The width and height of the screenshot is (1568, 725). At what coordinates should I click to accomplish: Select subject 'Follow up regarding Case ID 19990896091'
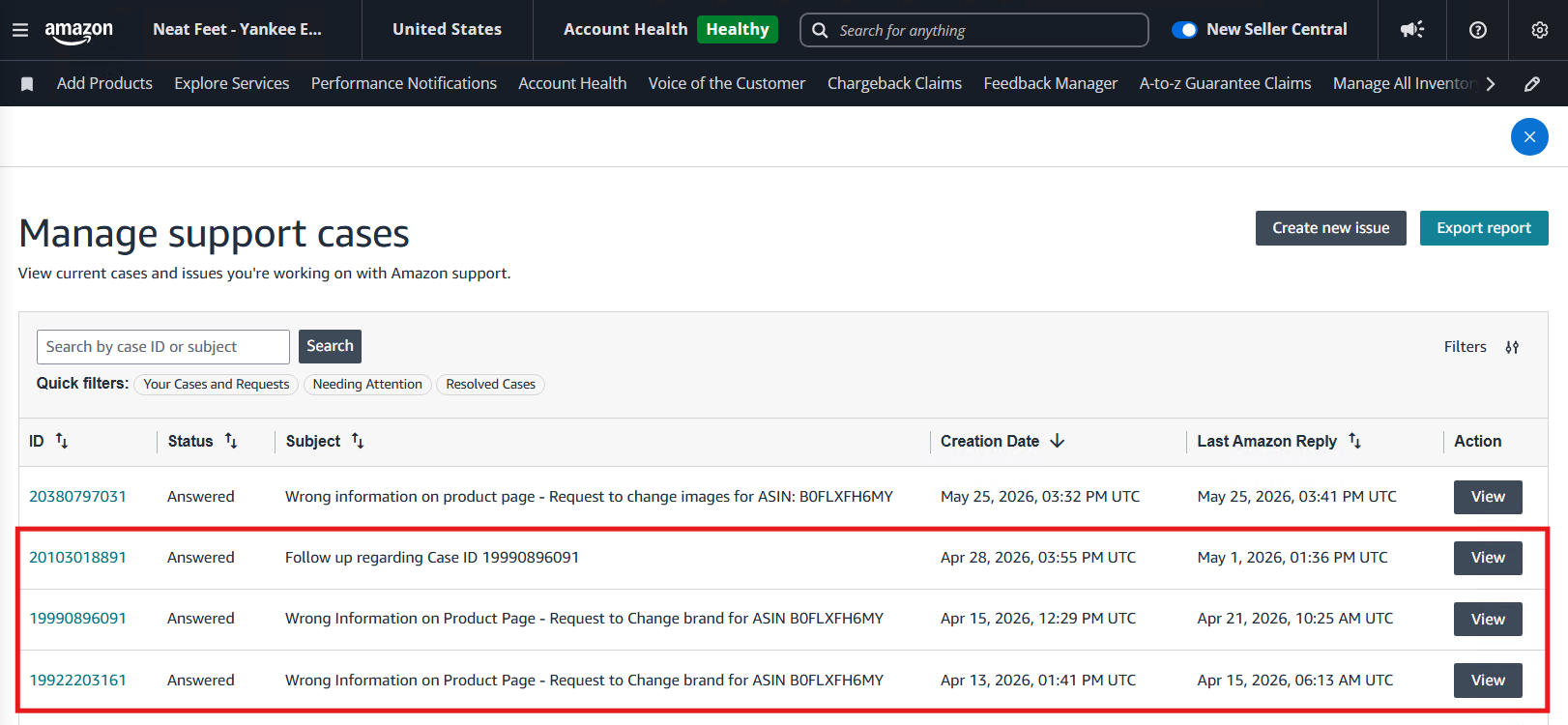(432, 558)
